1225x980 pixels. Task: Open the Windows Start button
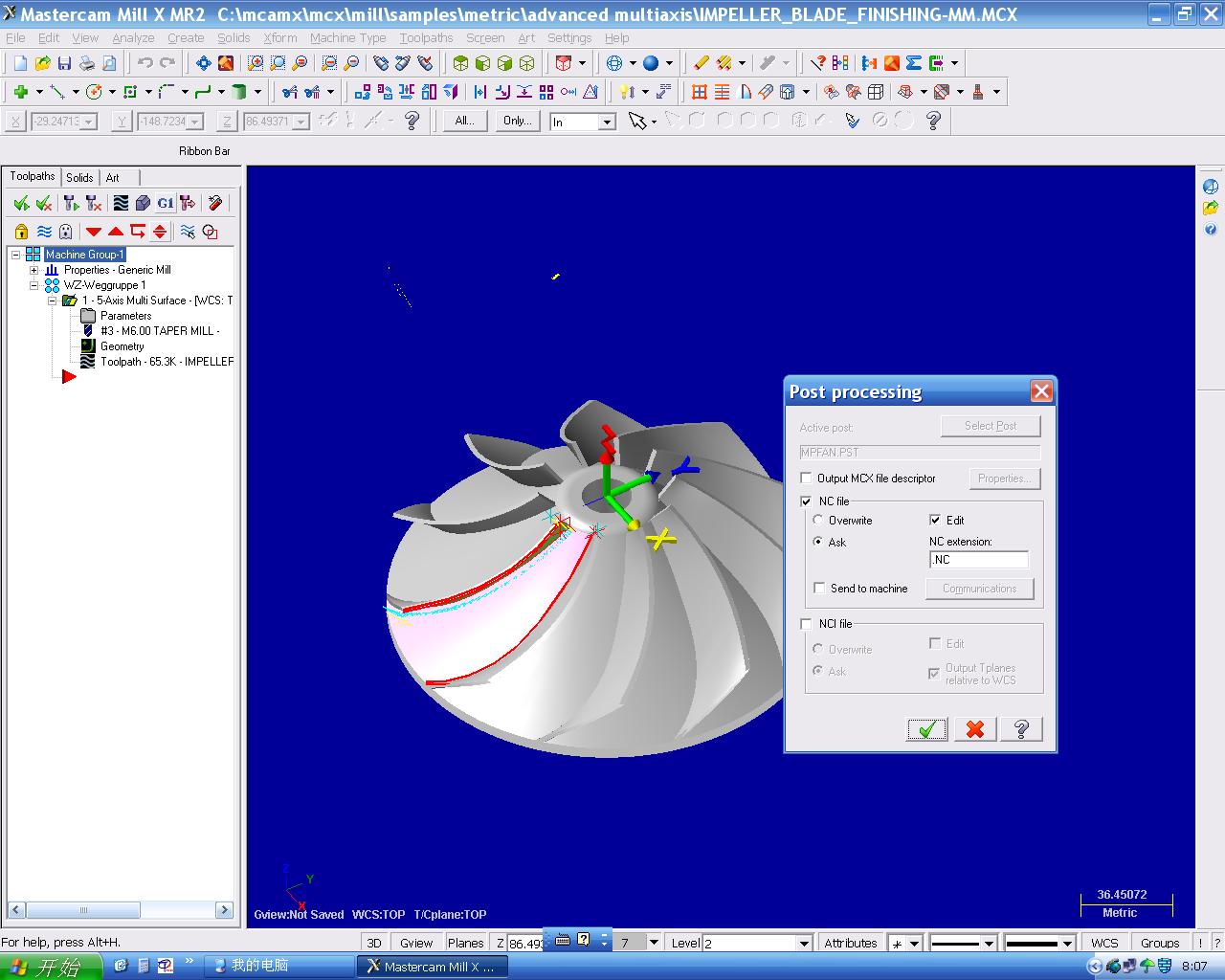51,967
